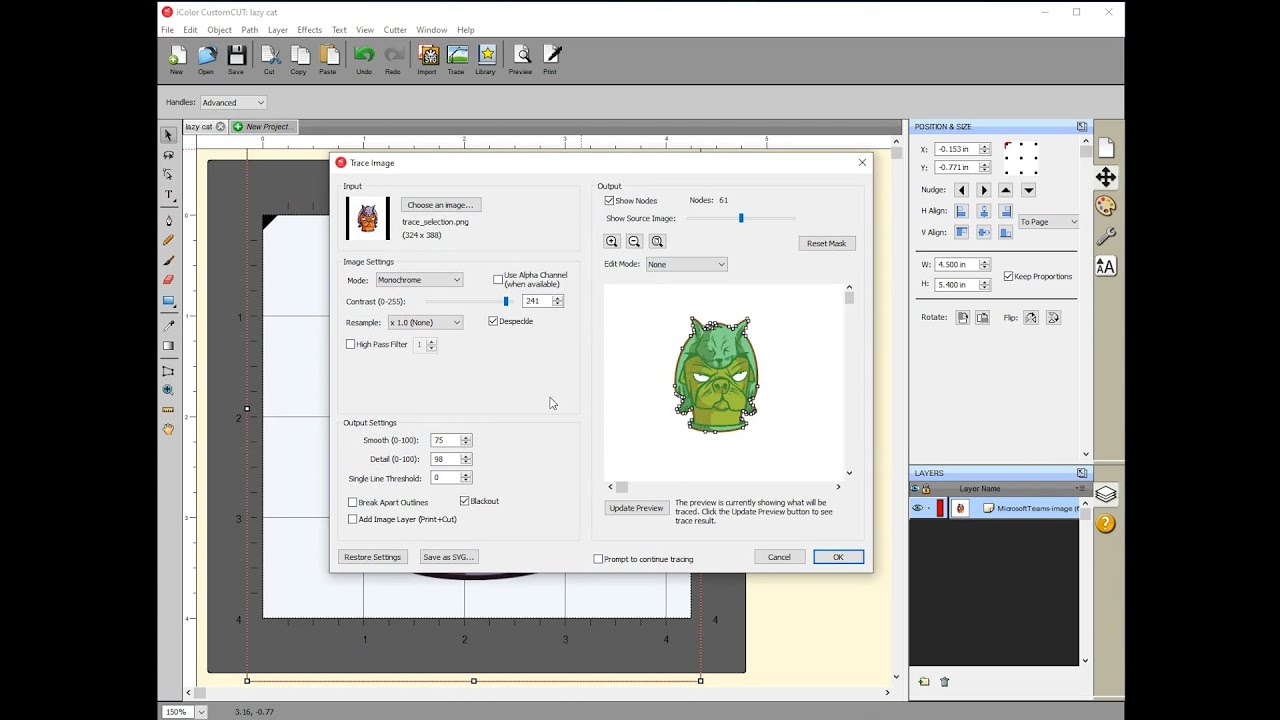Click the Update Preview button
This screenshot has height=720, width=1280.
[636, 508]
